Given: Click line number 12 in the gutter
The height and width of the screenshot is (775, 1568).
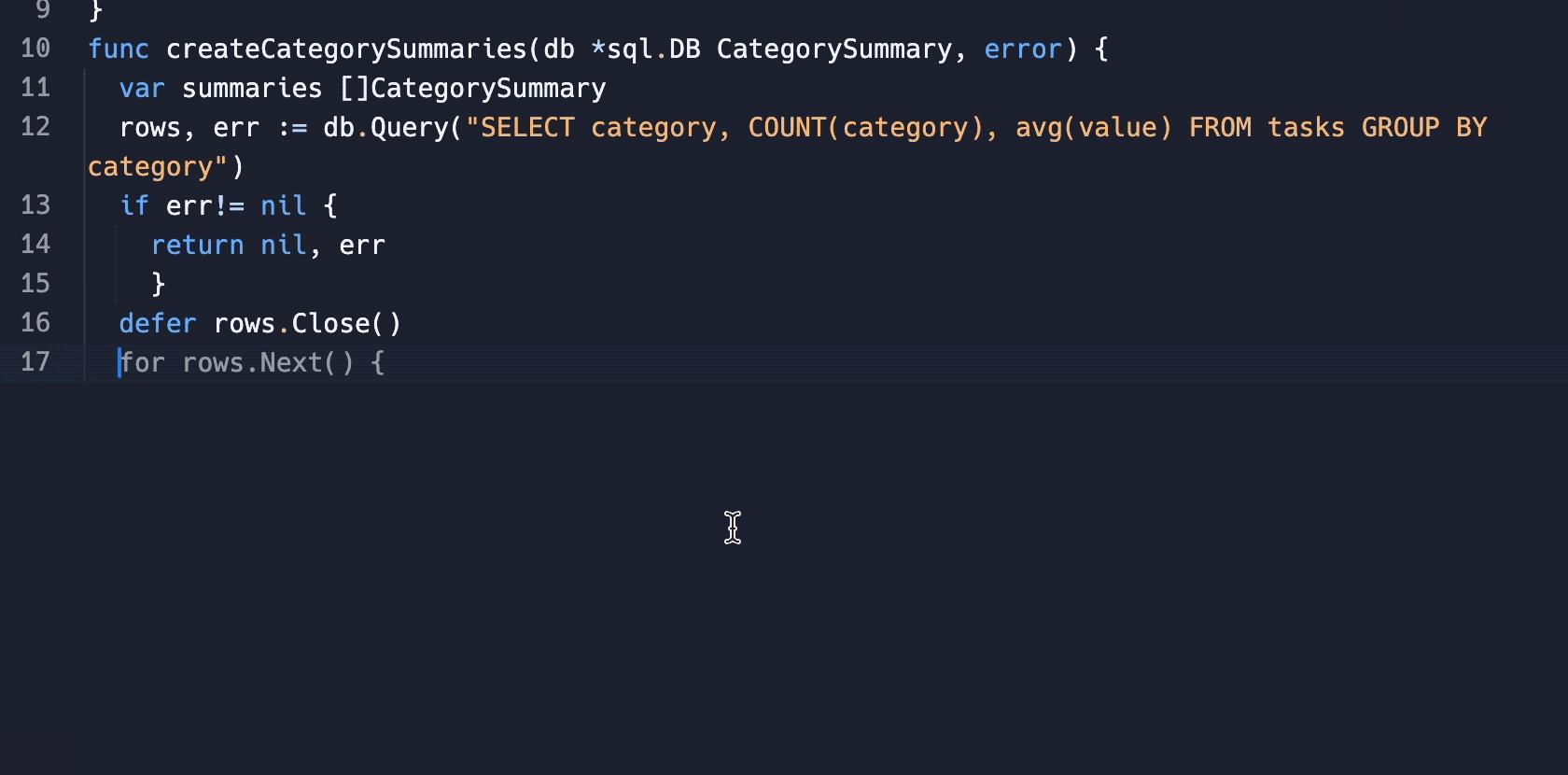Looking at the screenshot, I should pos(35,127).
